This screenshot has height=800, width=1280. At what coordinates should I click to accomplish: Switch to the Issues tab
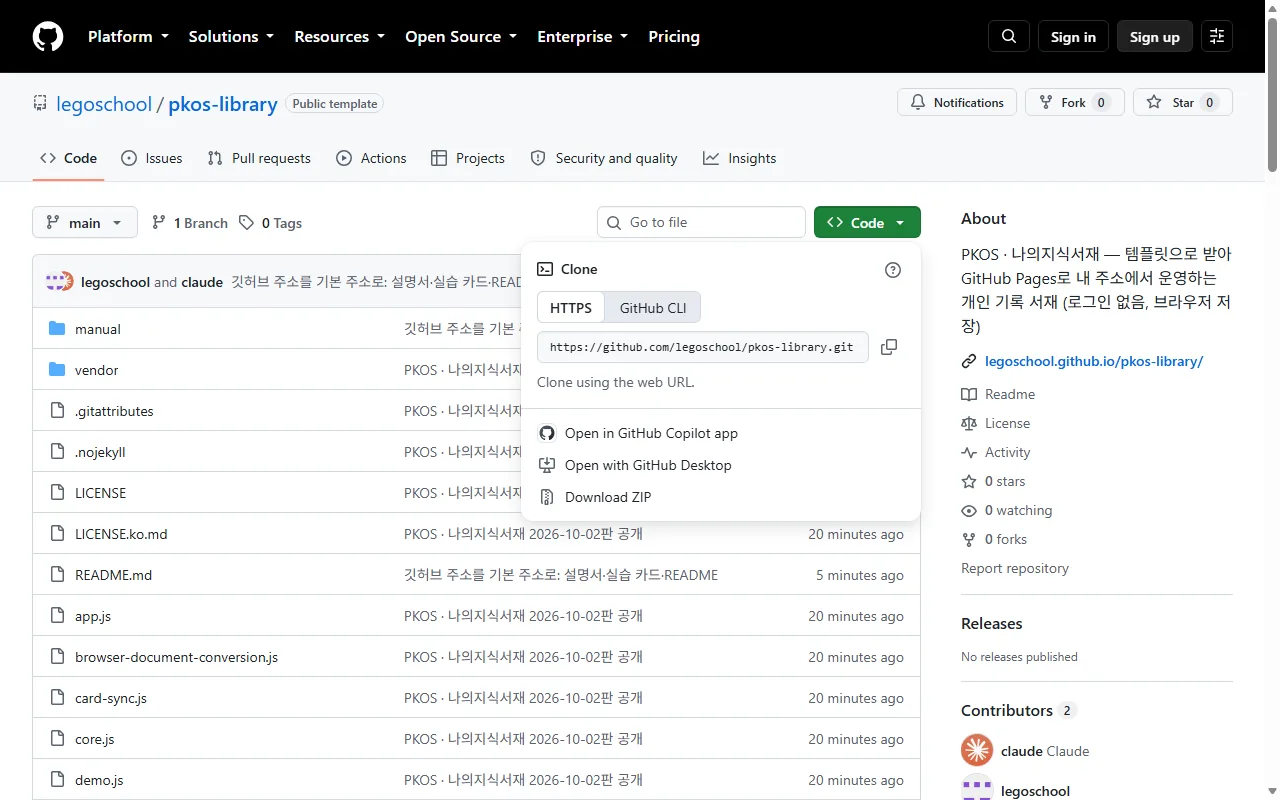pos(152,158)
